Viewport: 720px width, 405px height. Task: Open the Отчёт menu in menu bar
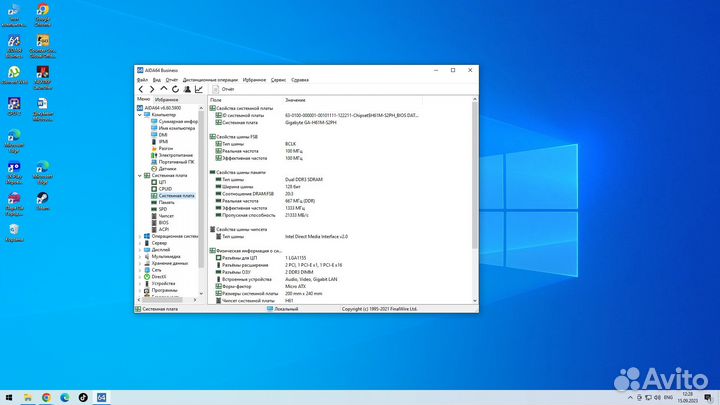tap(171, 80)
